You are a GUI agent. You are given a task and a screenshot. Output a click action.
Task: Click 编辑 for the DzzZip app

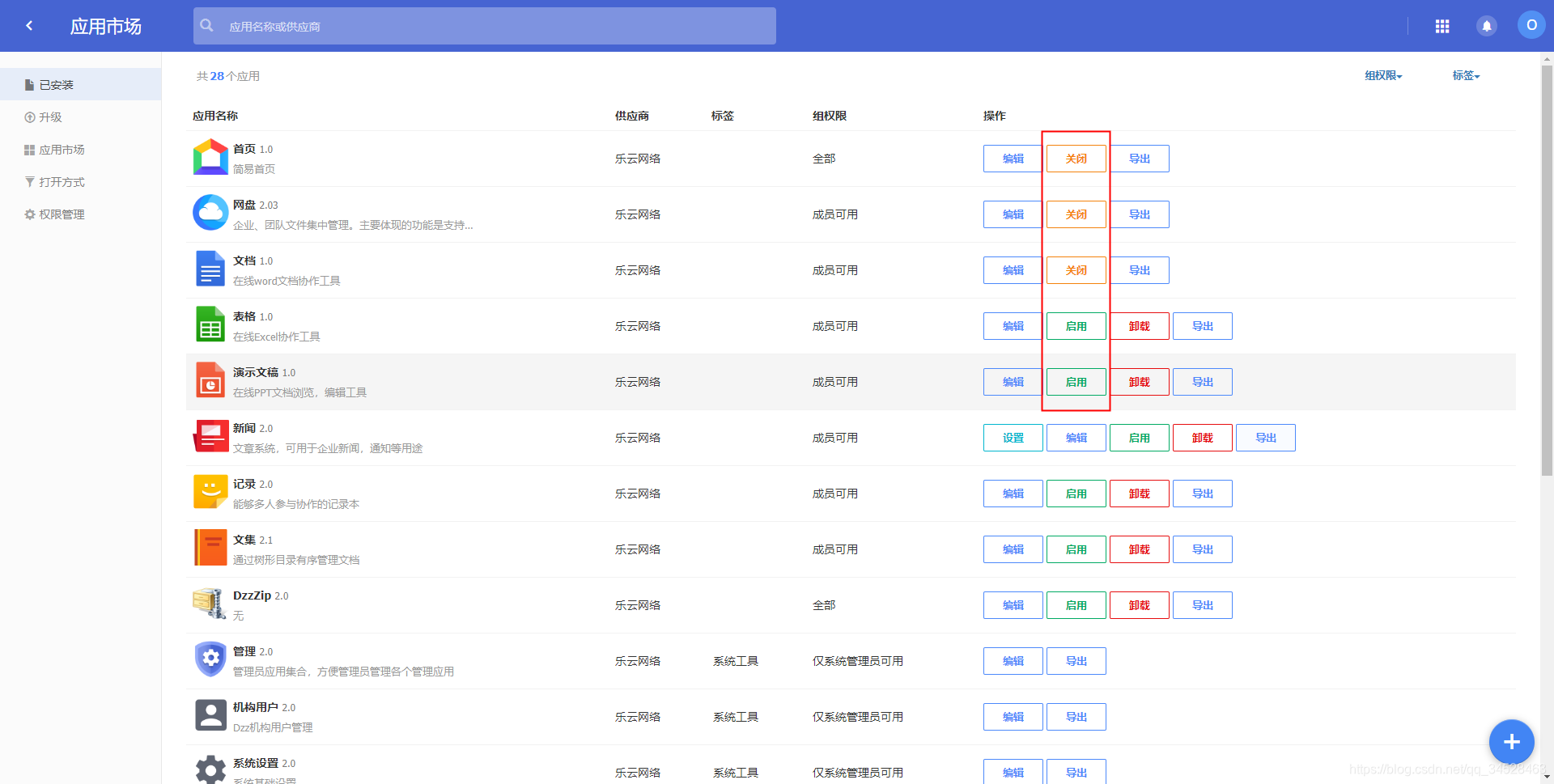(x=1013, y=605)
